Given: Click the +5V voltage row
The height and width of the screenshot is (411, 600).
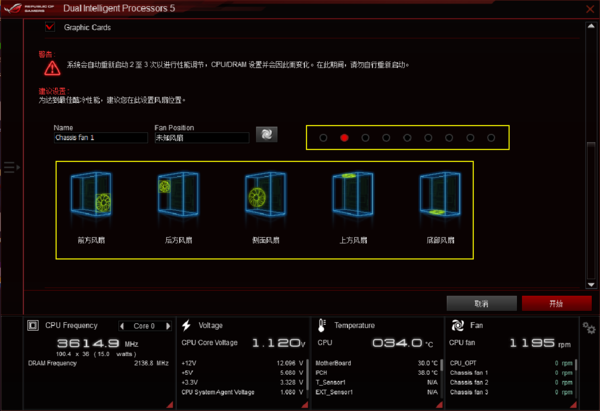Looking at the screenshot, I should (242, 373).
